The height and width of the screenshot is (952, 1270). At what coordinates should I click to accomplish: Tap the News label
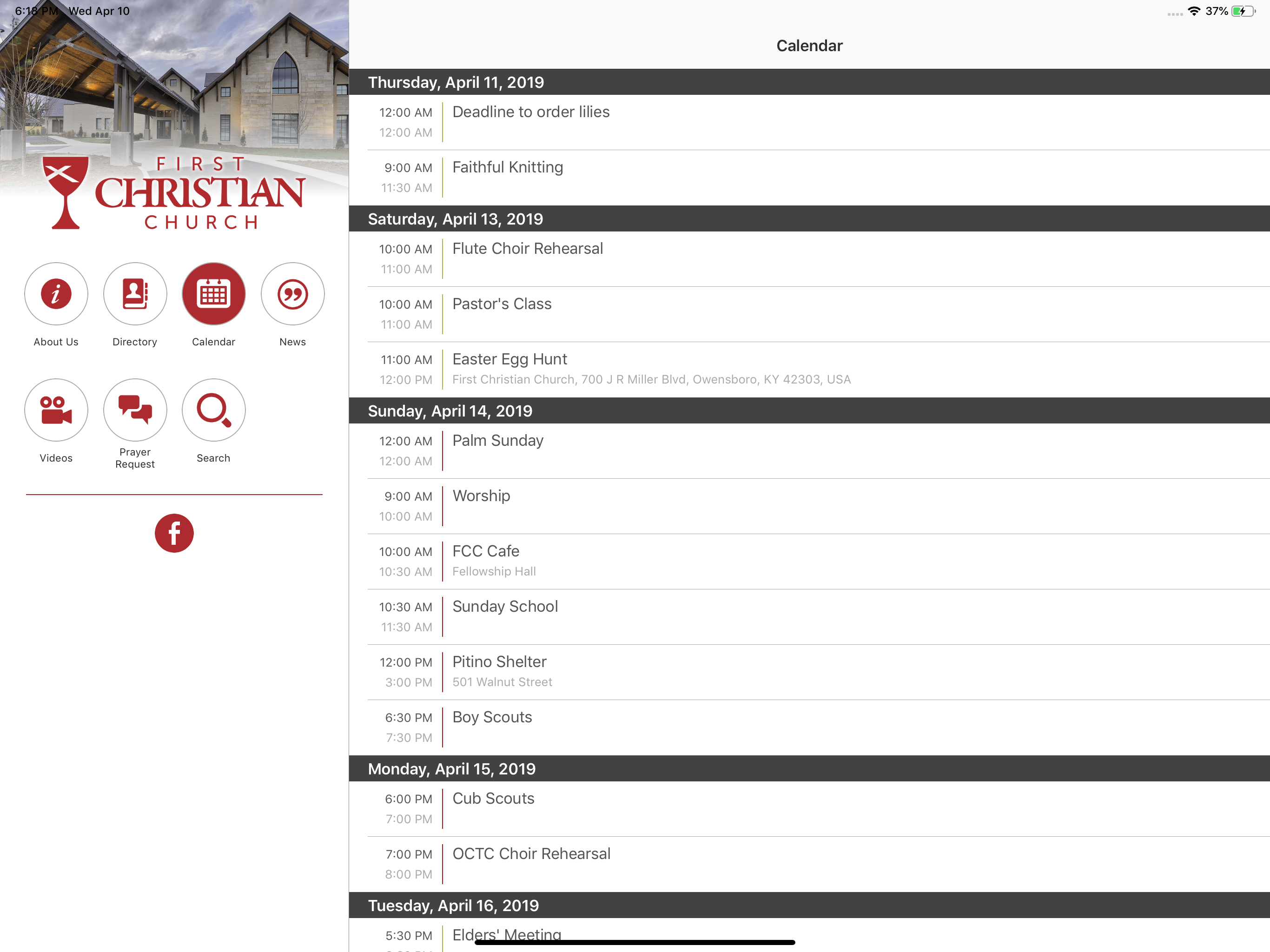pos(293,342)
